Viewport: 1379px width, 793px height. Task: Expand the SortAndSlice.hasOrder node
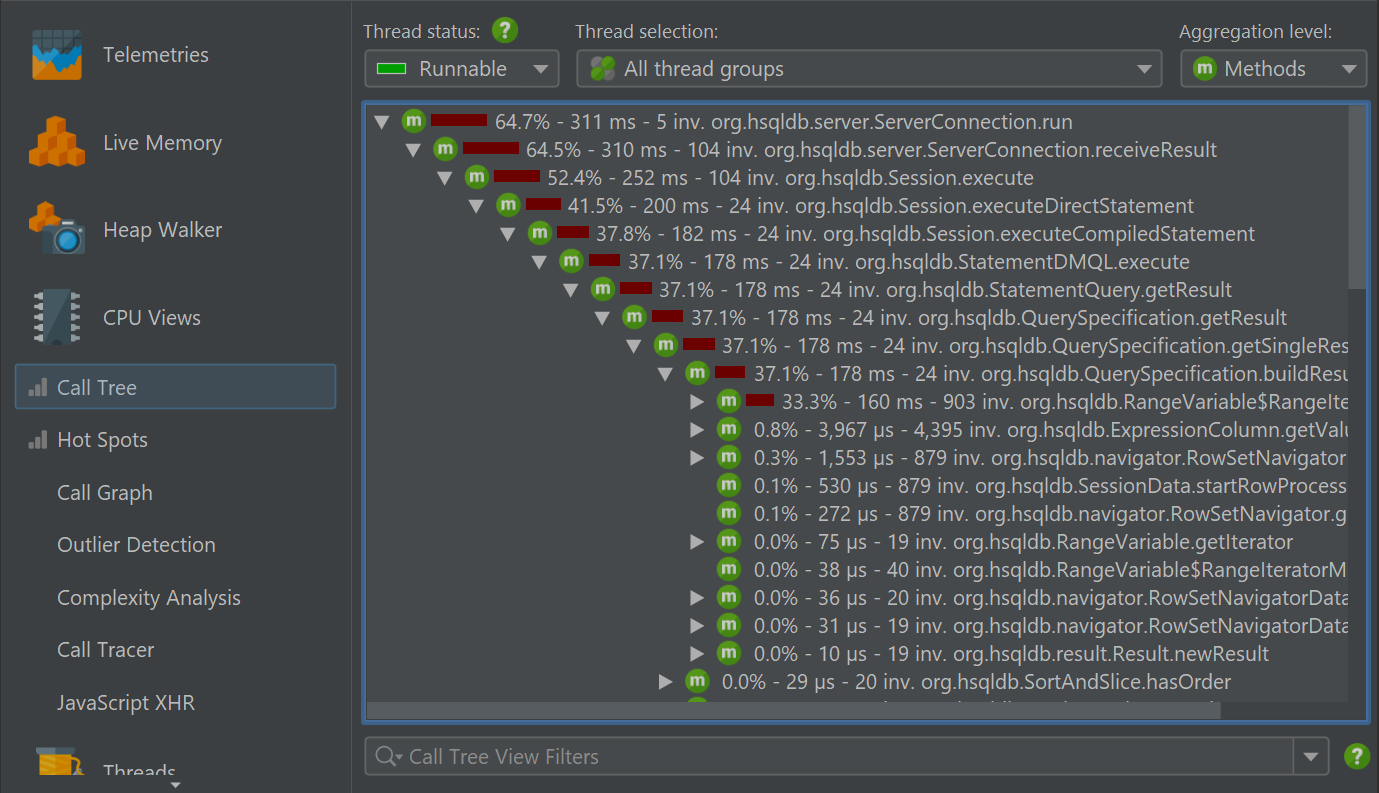[666, 682]
